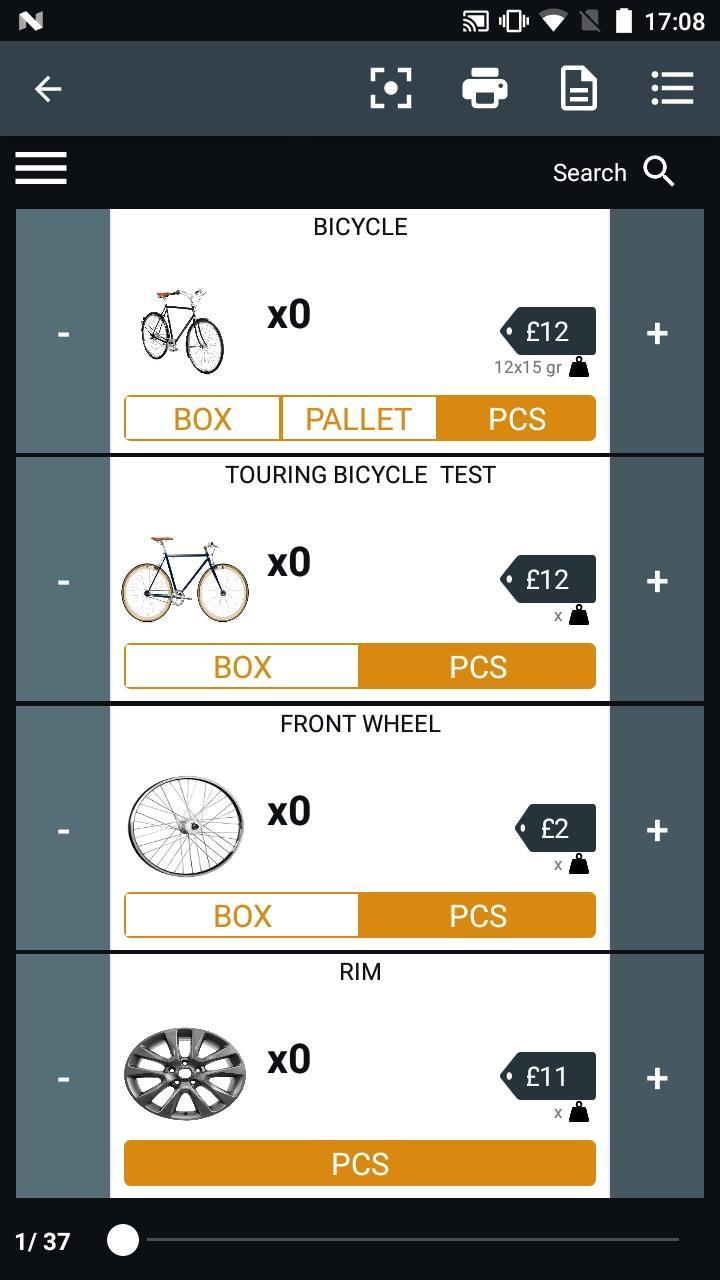Click the printer icon
Screen dimensions: 720x1280
point(485,89)
